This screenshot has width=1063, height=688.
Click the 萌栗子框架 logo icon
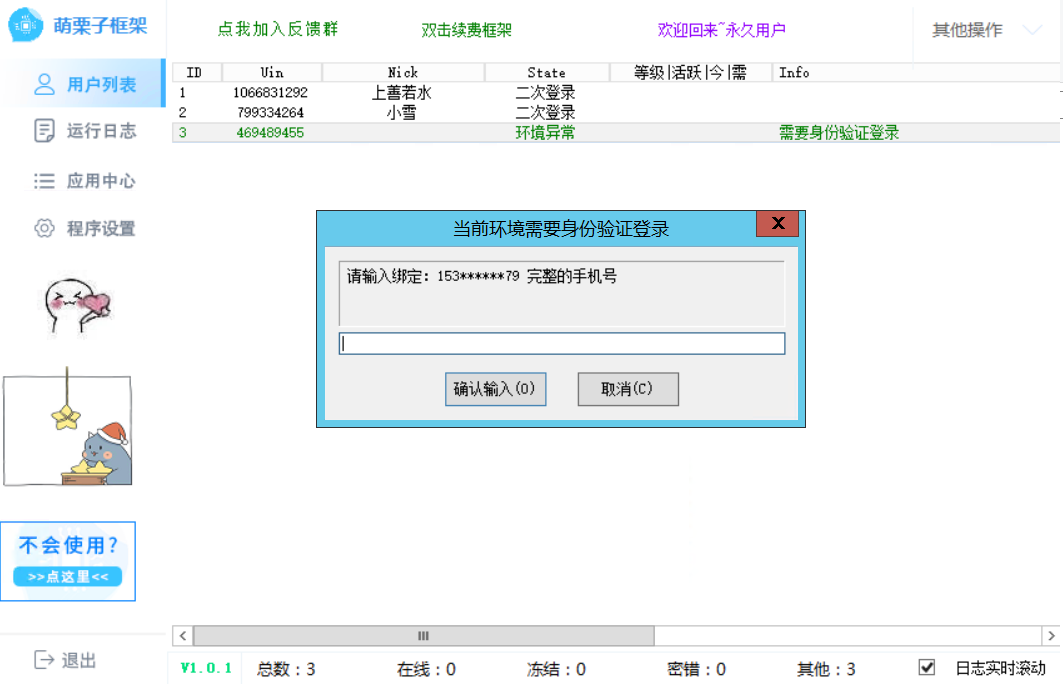26,25
